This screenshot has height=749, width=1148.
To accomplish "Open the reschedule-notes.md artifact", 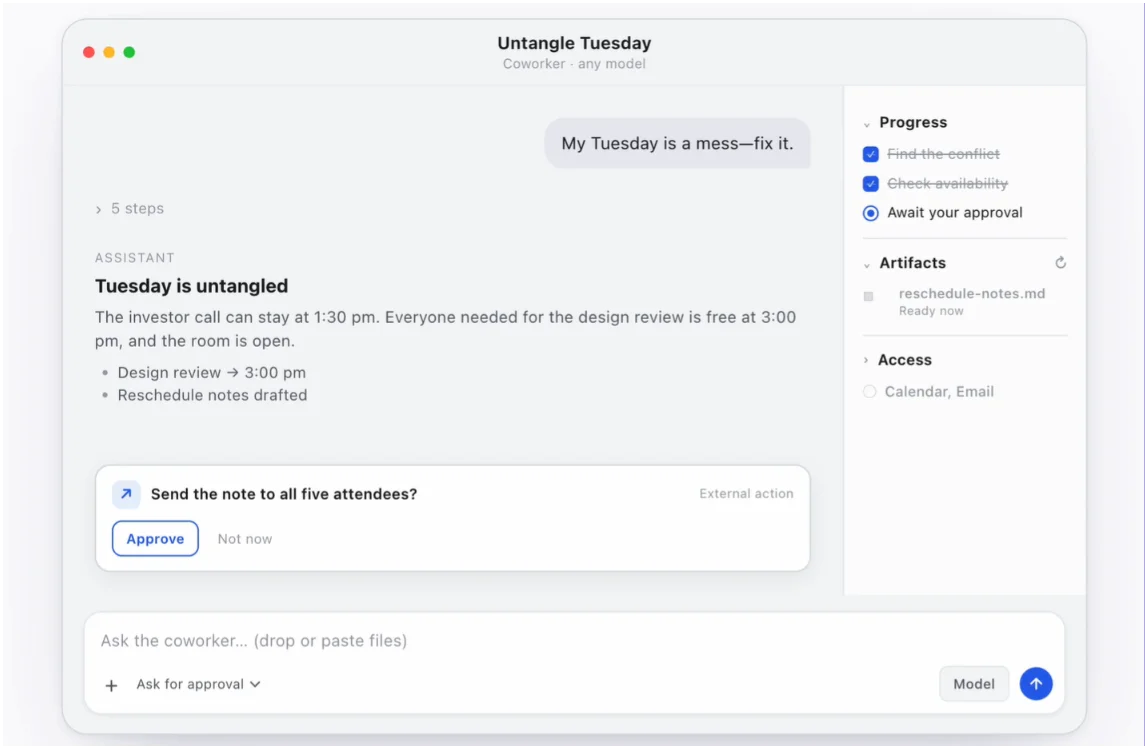I will pos(972,294).
